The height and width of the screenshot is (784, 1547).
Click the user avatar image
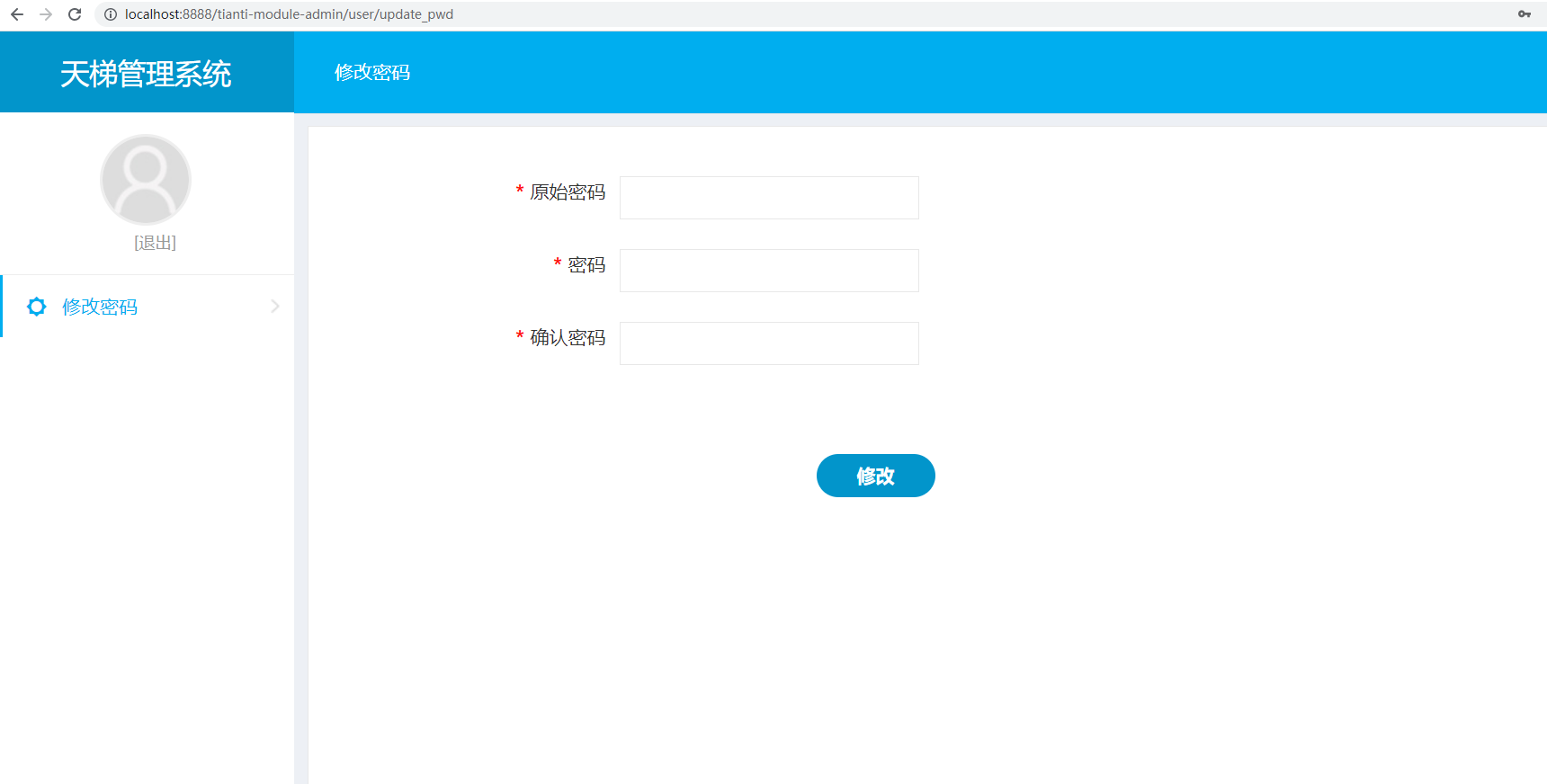click(146, 180)
